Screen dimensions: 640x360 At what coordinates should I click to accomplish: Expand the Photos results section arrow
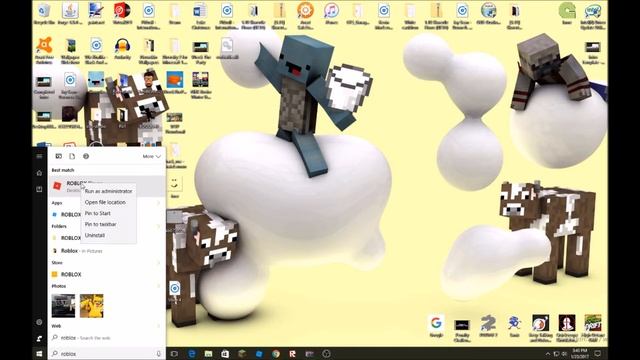(158, 286)
